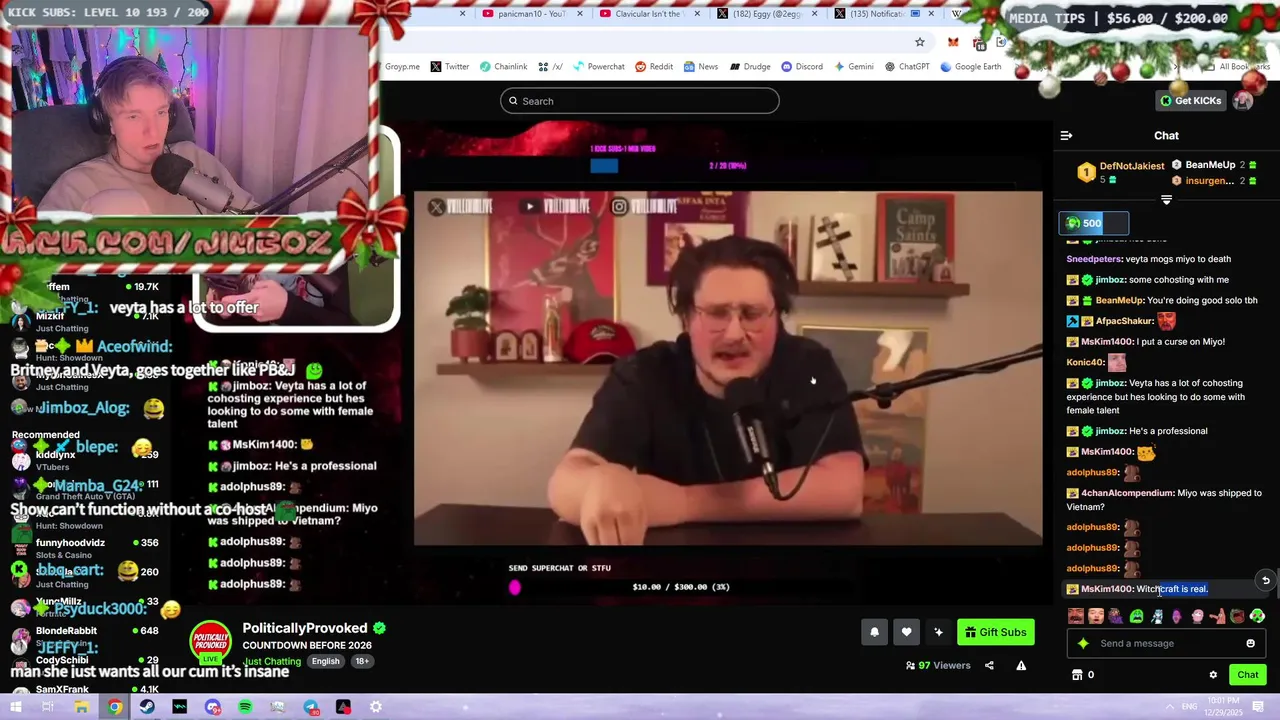Open chat settings gear icon

[1213, 675]
